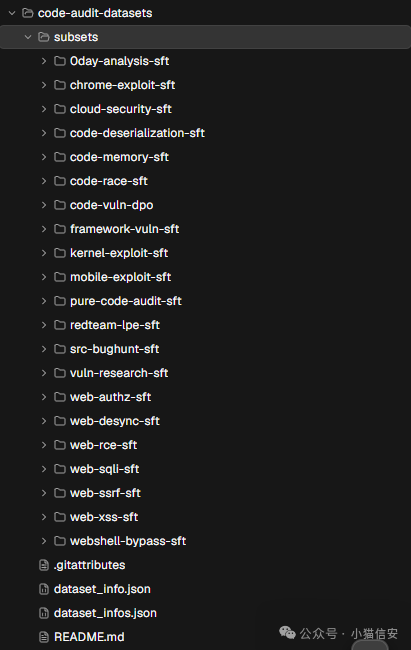Expand the 0day-analysis-sft folder chevron

(44, 61)
